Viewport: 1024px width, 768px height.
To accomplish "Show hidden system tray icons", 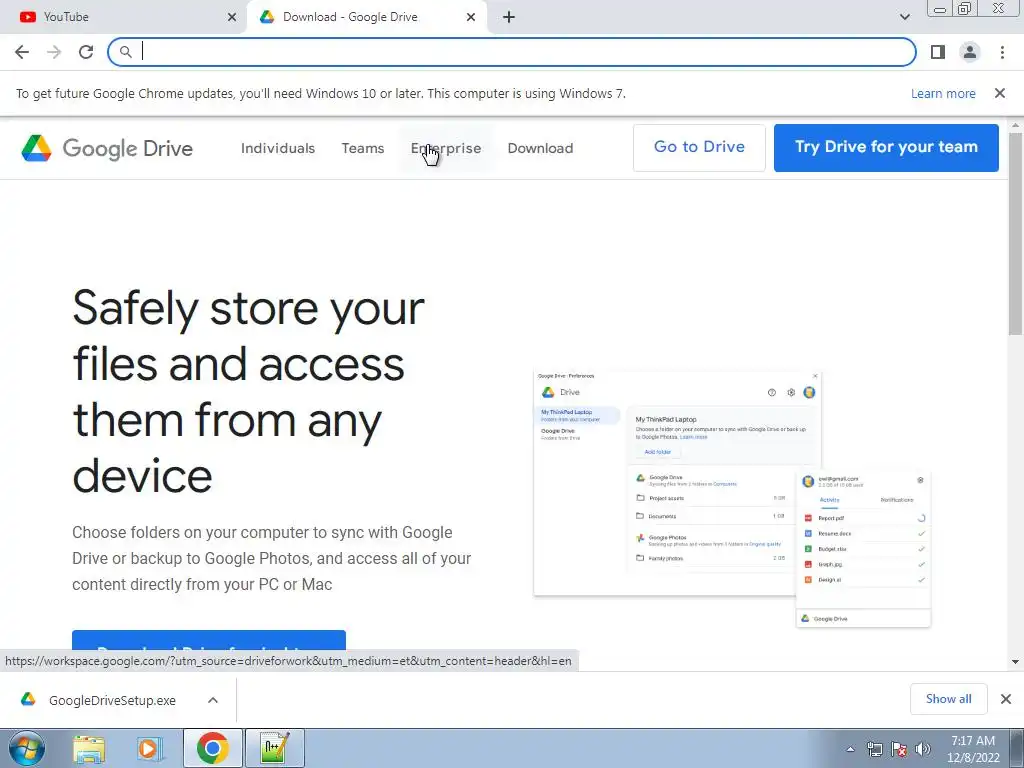I will (850, 749).
